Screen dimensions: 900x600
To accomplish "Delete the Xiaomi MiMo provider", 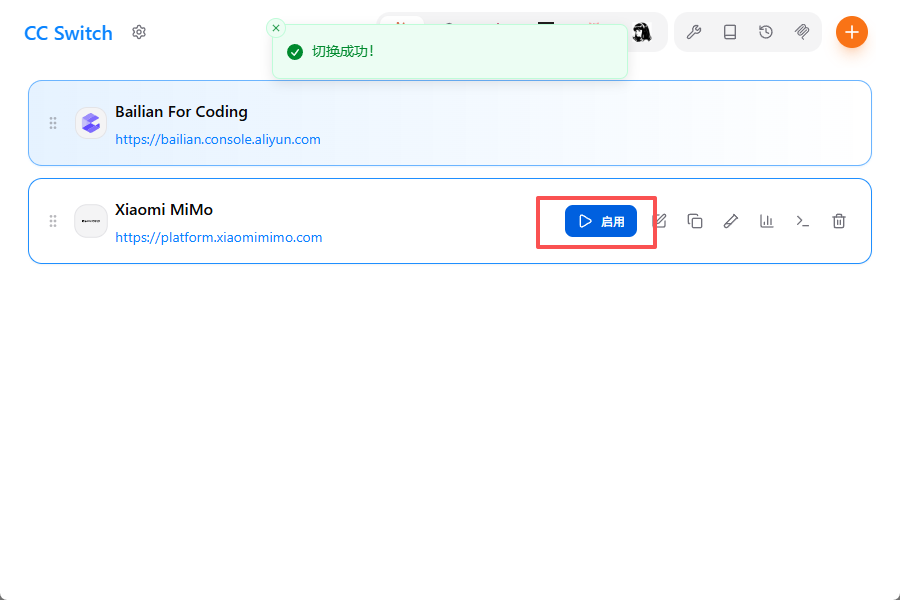I will pyautogui.click(x=839, y=221).
